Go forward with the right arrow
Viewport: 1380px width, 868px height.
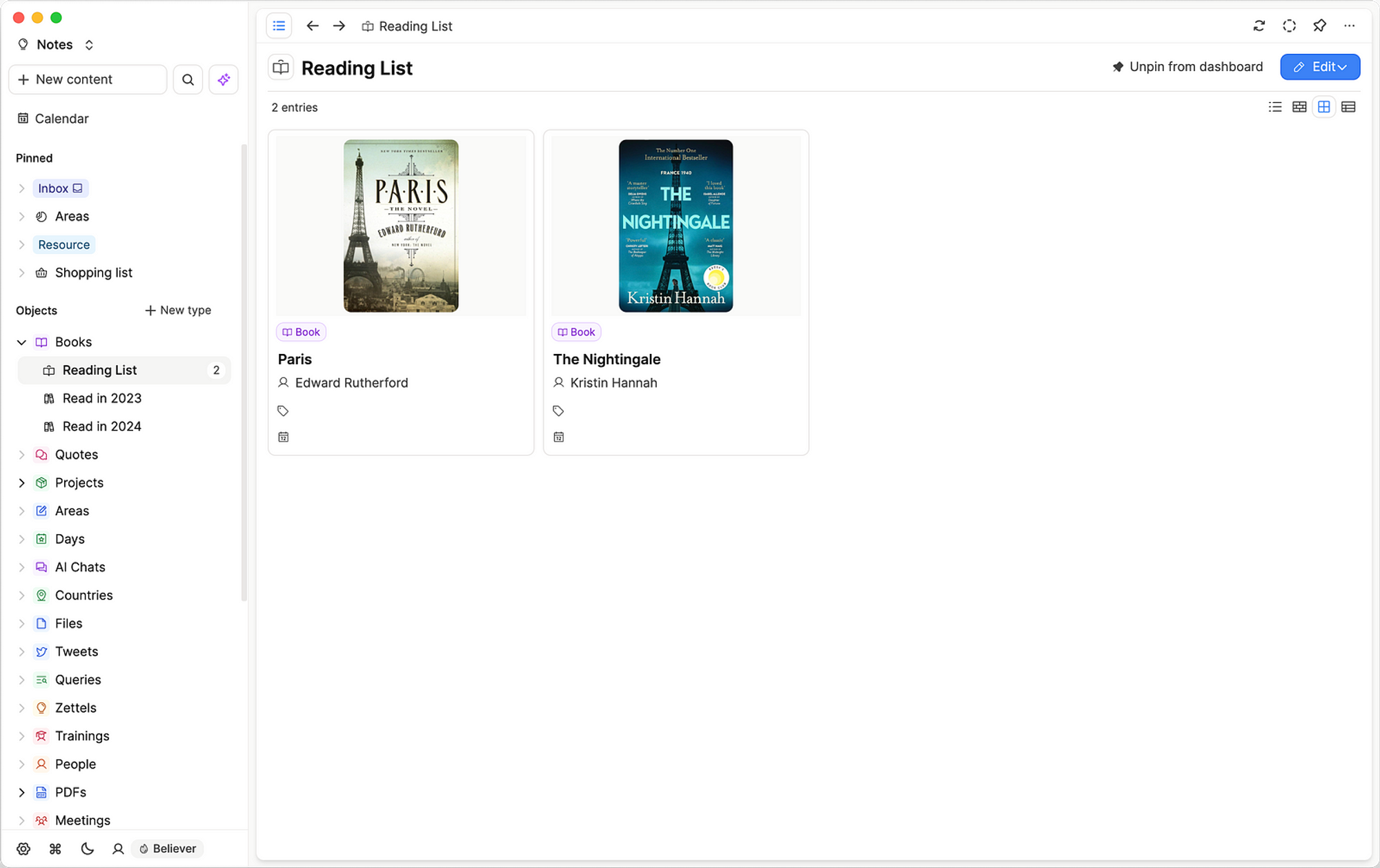point(339,26)
